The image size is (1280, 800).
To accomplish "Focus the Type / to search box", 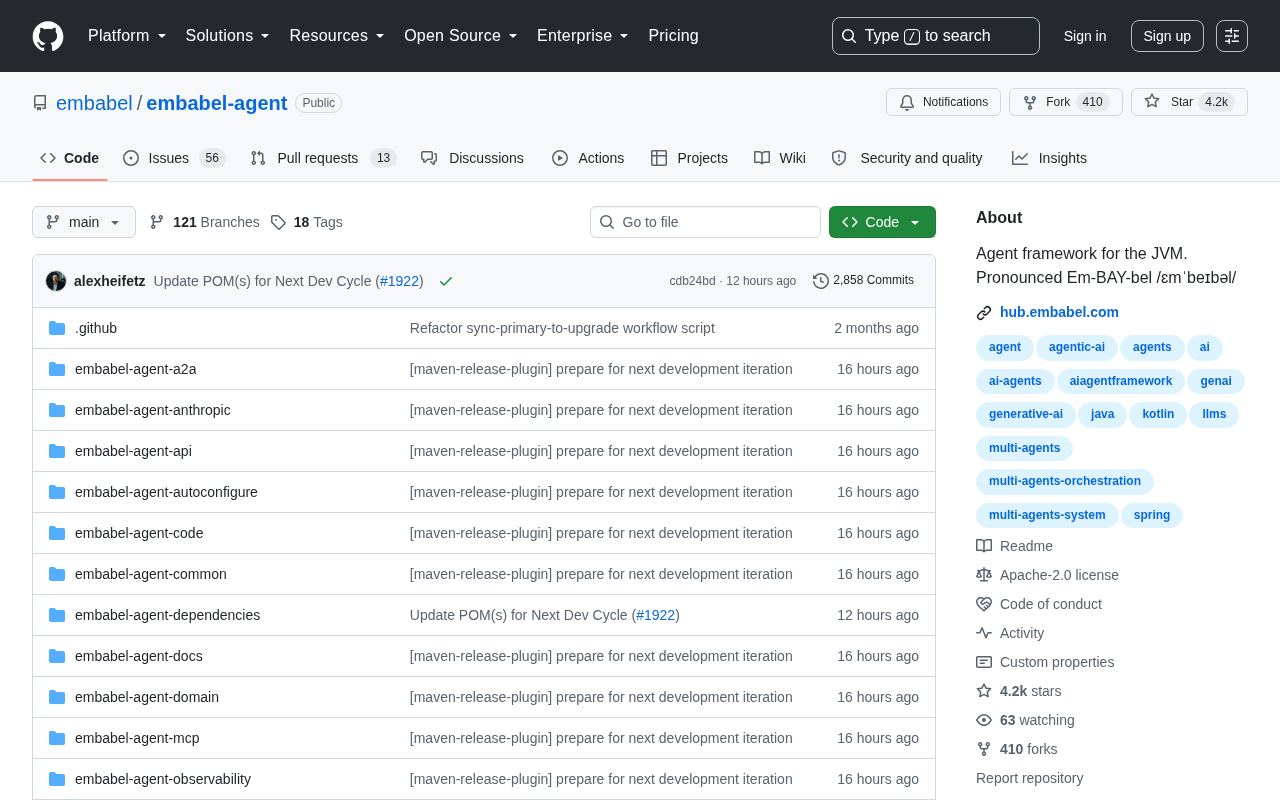I will click(x=936, y=36).
